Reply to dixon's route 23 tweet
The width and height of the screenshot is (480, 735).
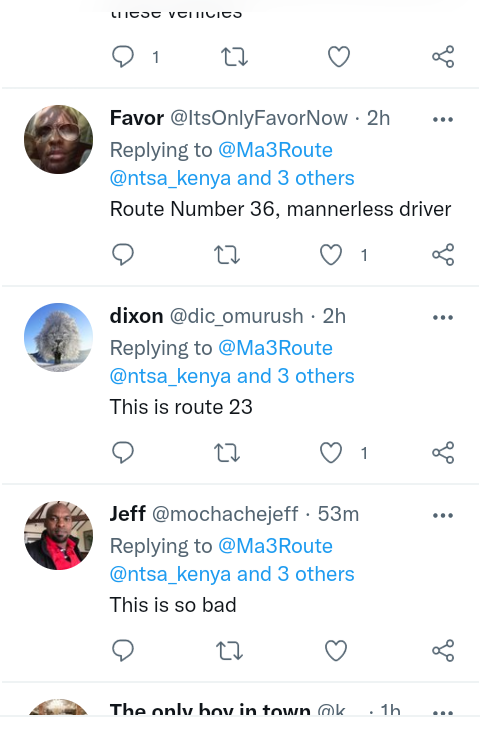coord(123,453)
